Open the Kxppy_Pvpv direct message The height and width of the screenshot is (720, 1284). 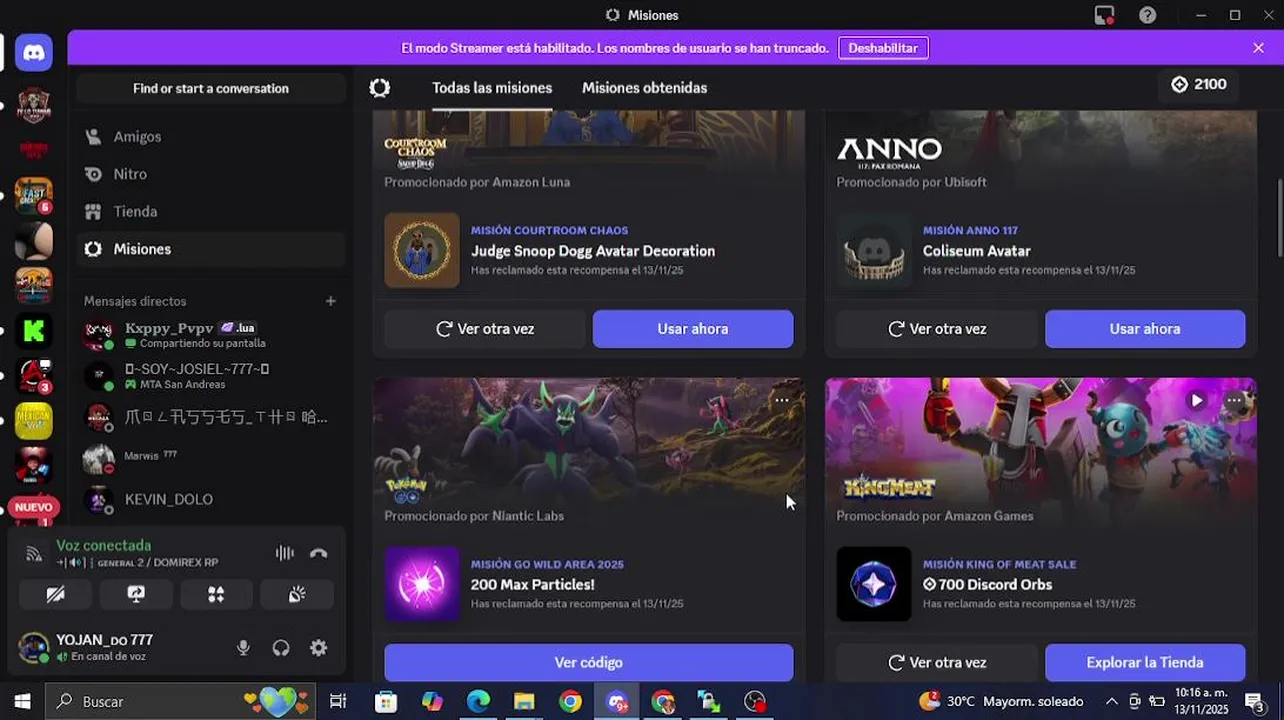[211, 335]
